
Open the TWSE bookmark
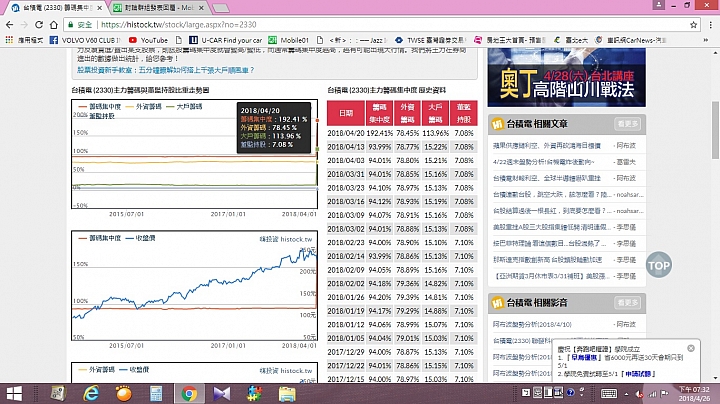tap(431, 40)
